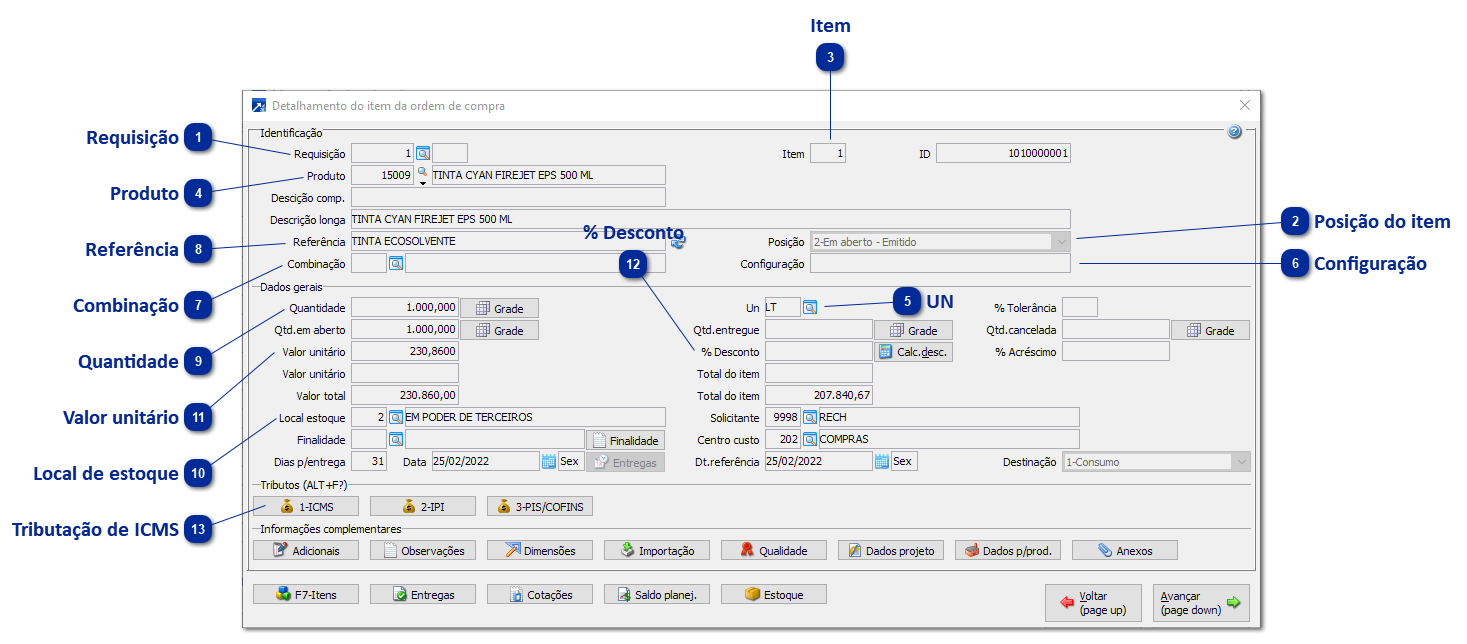Open the Solicitante lookup icon
The image size is (1467, 644).
coord(810,418)
